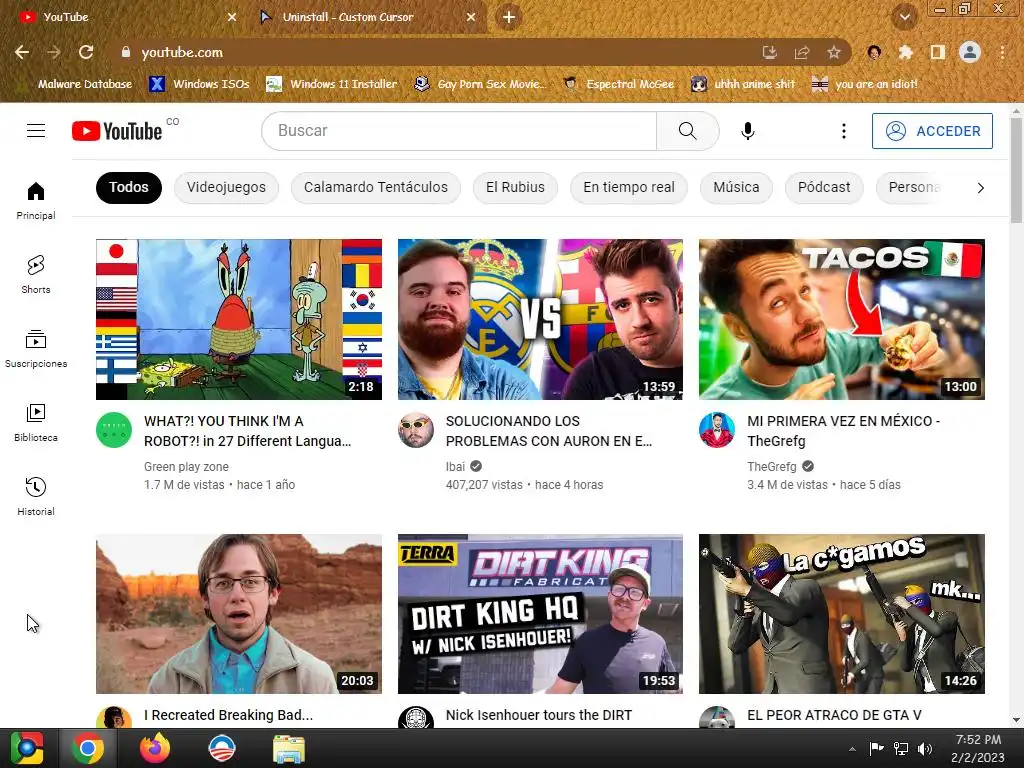Select the Calamardo Tentáculos chip
The image size is (1024, 768).
point(376,187)
